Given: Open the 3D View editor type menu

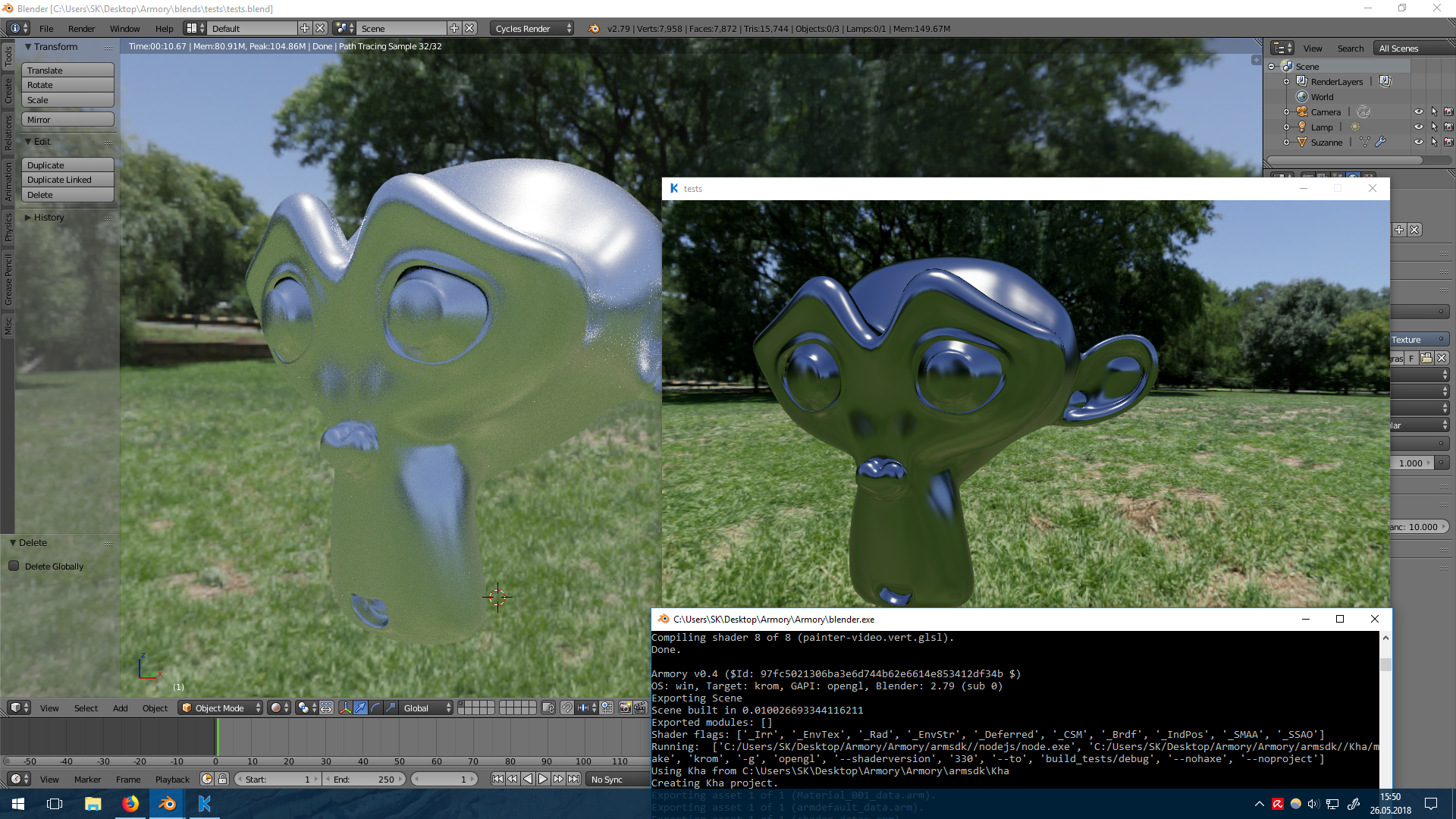Looking at the screenshot, I should [x=18, y=708].
